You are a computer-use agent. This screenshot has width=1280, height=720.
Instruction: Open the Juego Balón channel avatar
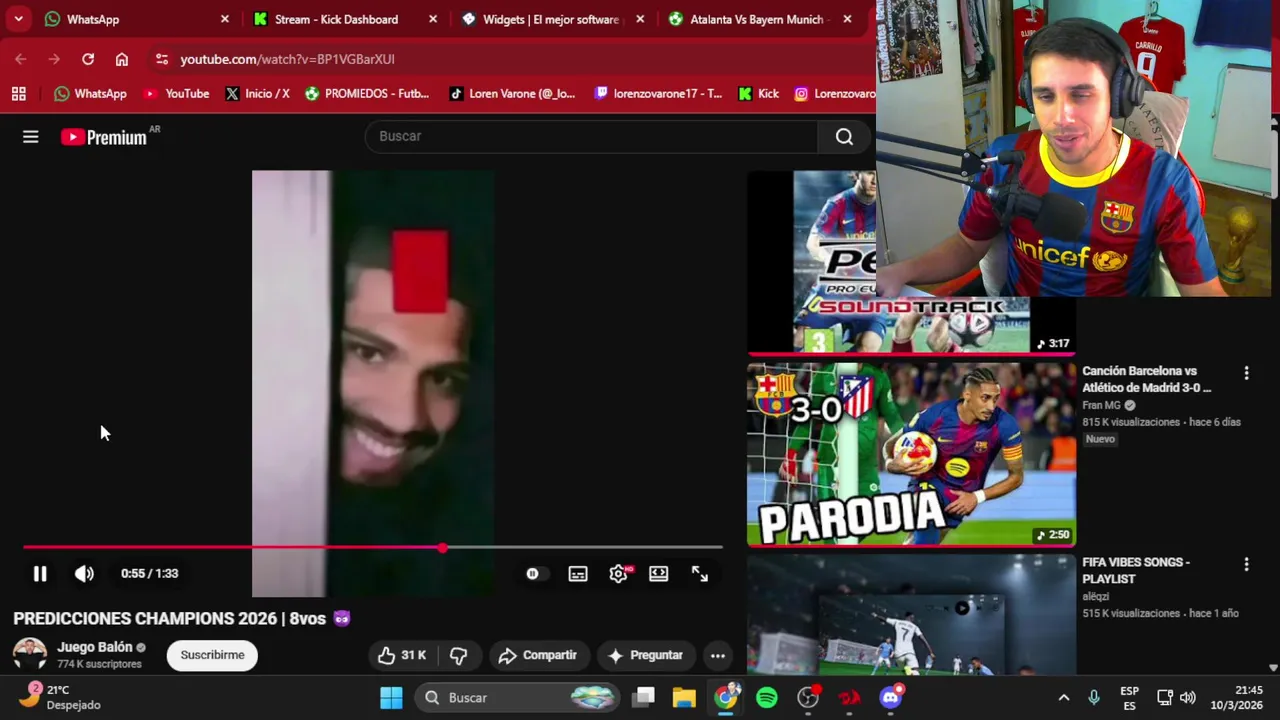(30, 655)
